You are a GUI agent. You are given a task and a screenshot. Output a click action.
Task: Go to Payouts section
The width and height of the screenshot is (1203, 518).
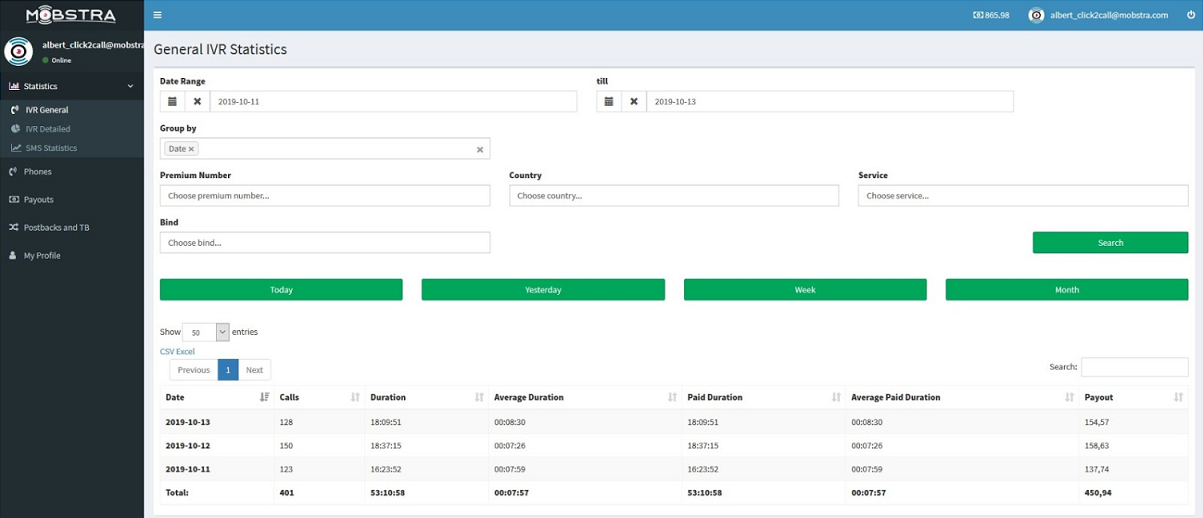pyautogui.click(x=72, y=199)
